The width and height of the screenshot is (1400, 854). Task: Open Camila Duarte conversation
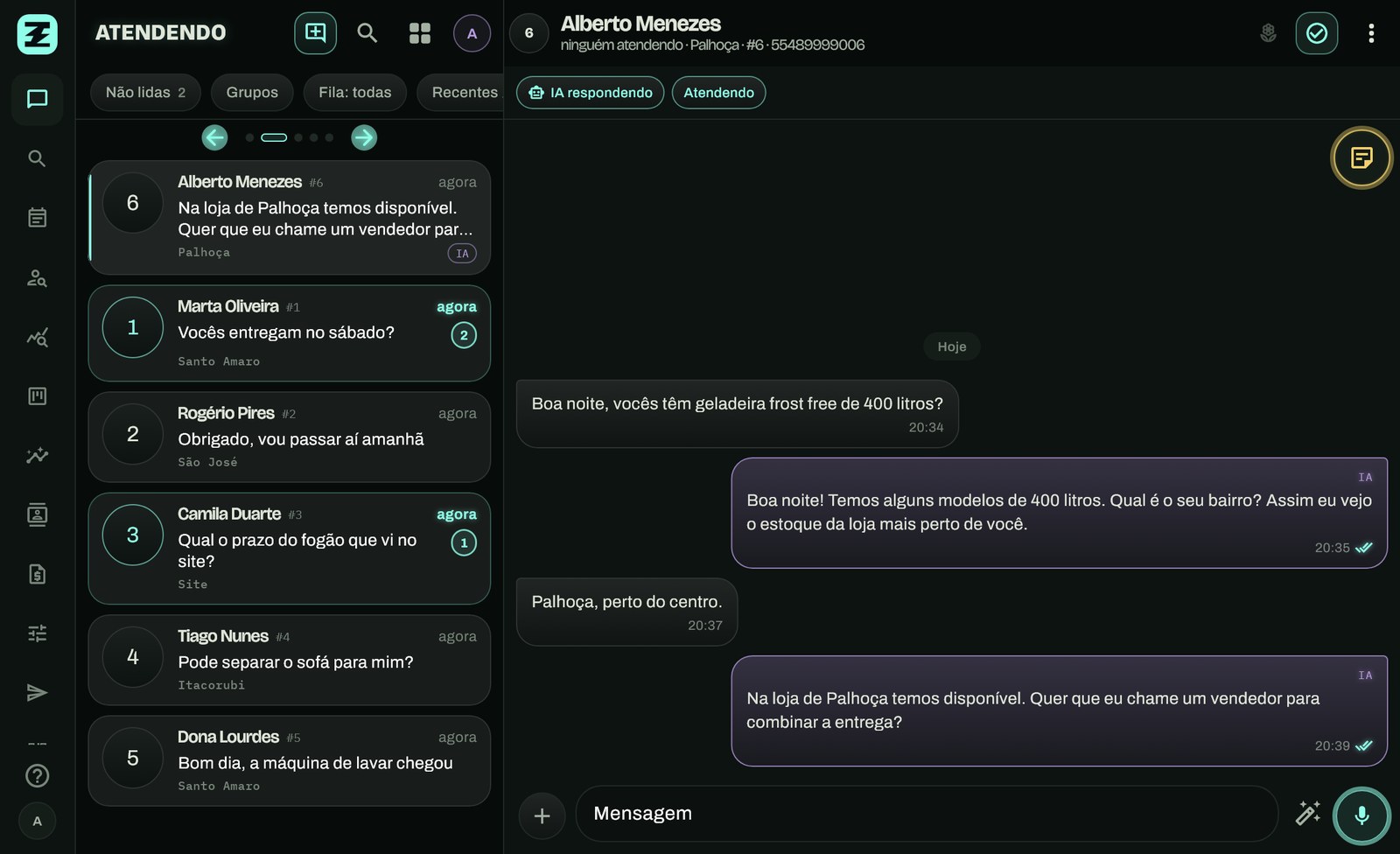290,549
